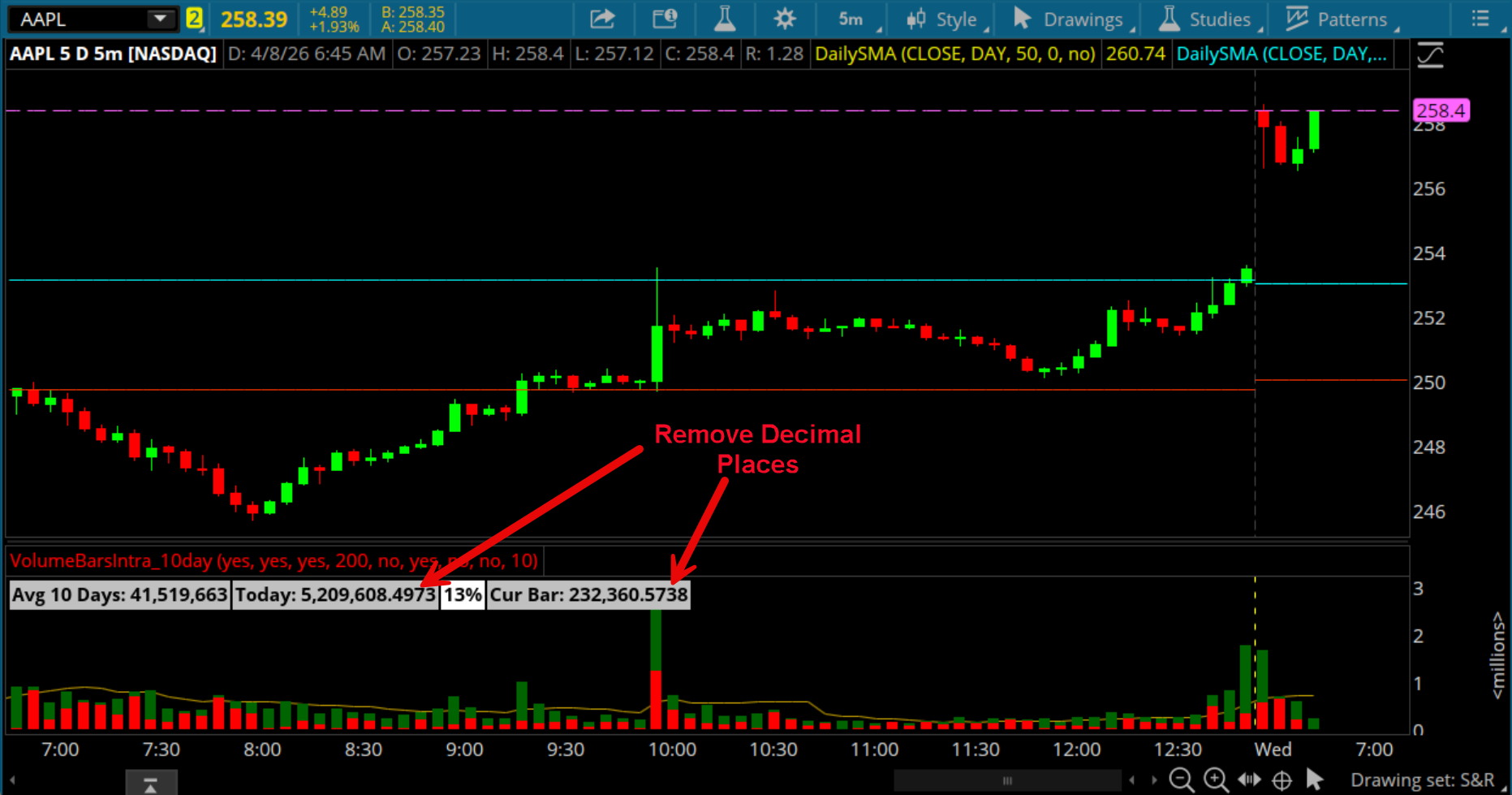
Task: Click the bid/ask B: 258.35 quote
Action: coord(413,12)
